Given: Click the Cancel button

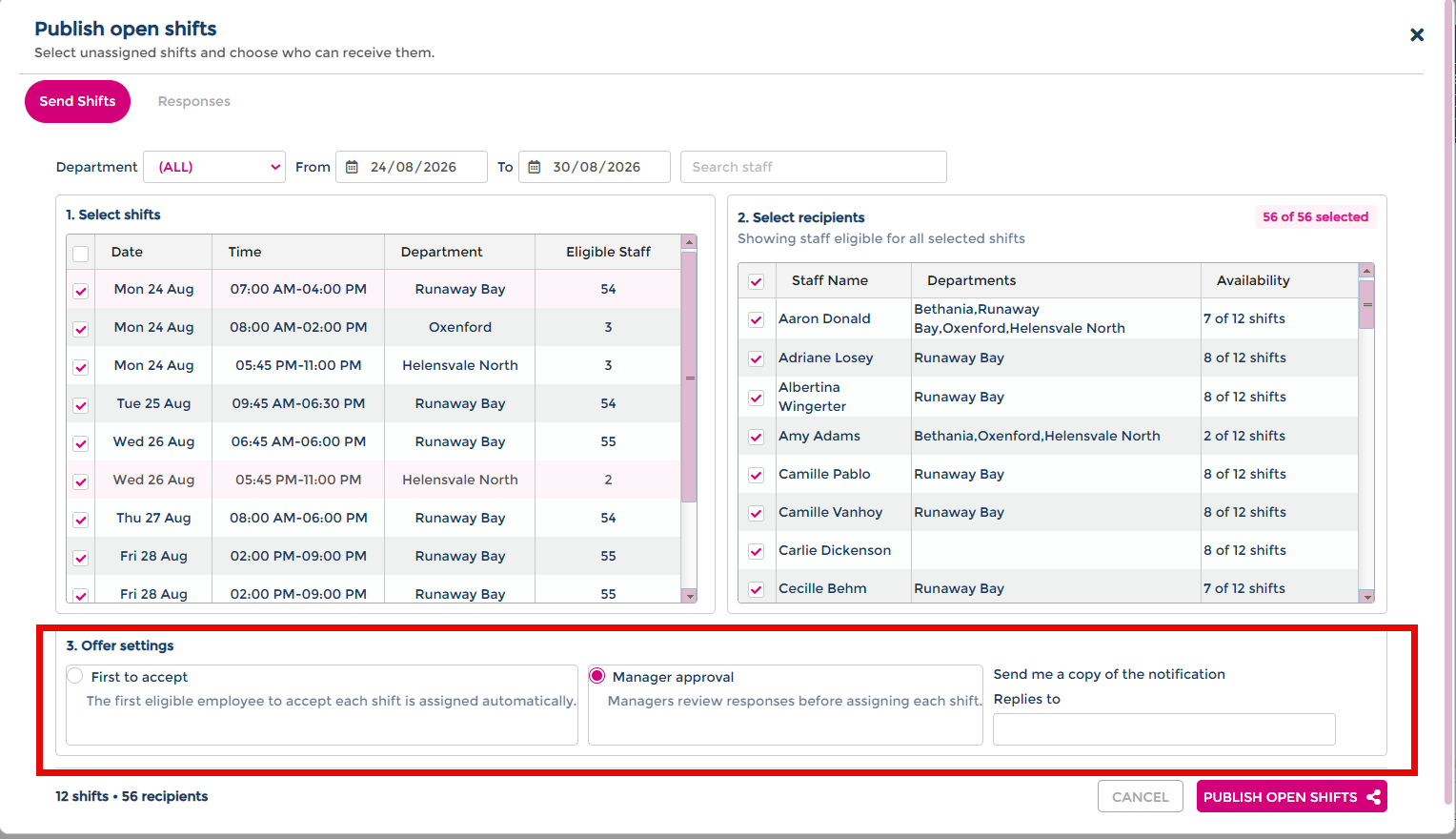Looking at the screenshot, I should tap(1141, 797).
